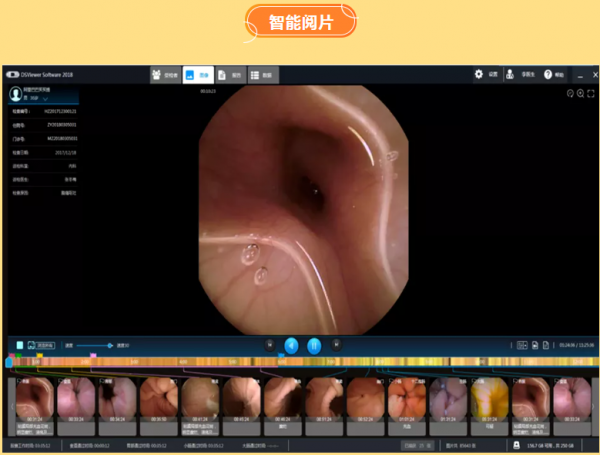
Task: Jump to previous frame button
Action: (269, 344)
